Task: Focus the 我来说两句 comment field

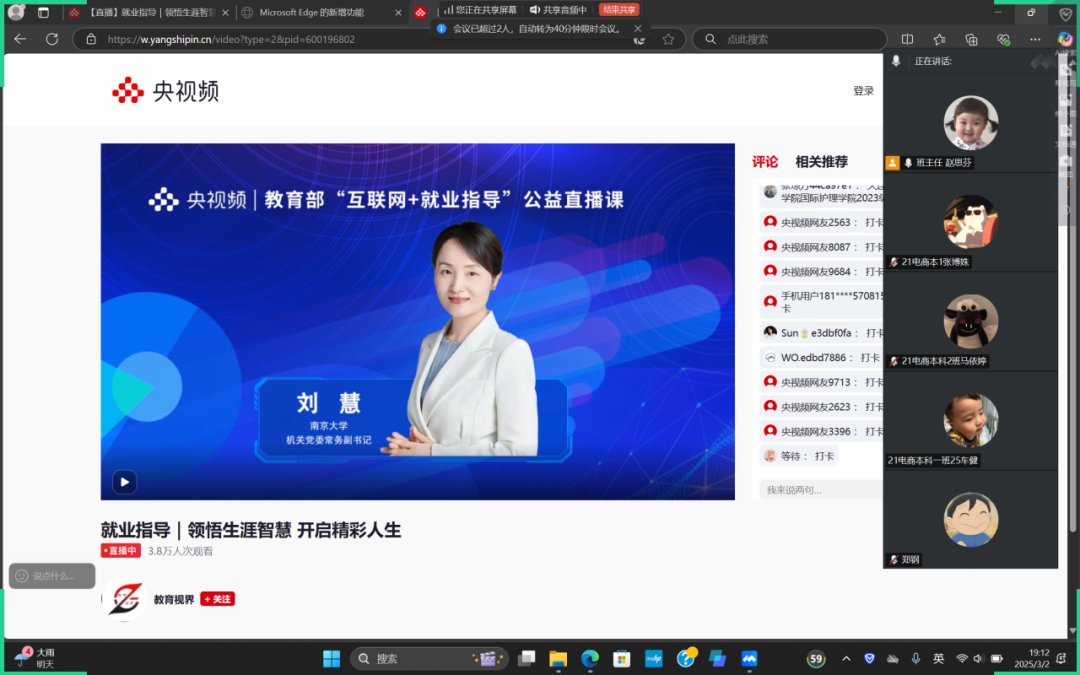Action: pos(820,490)
